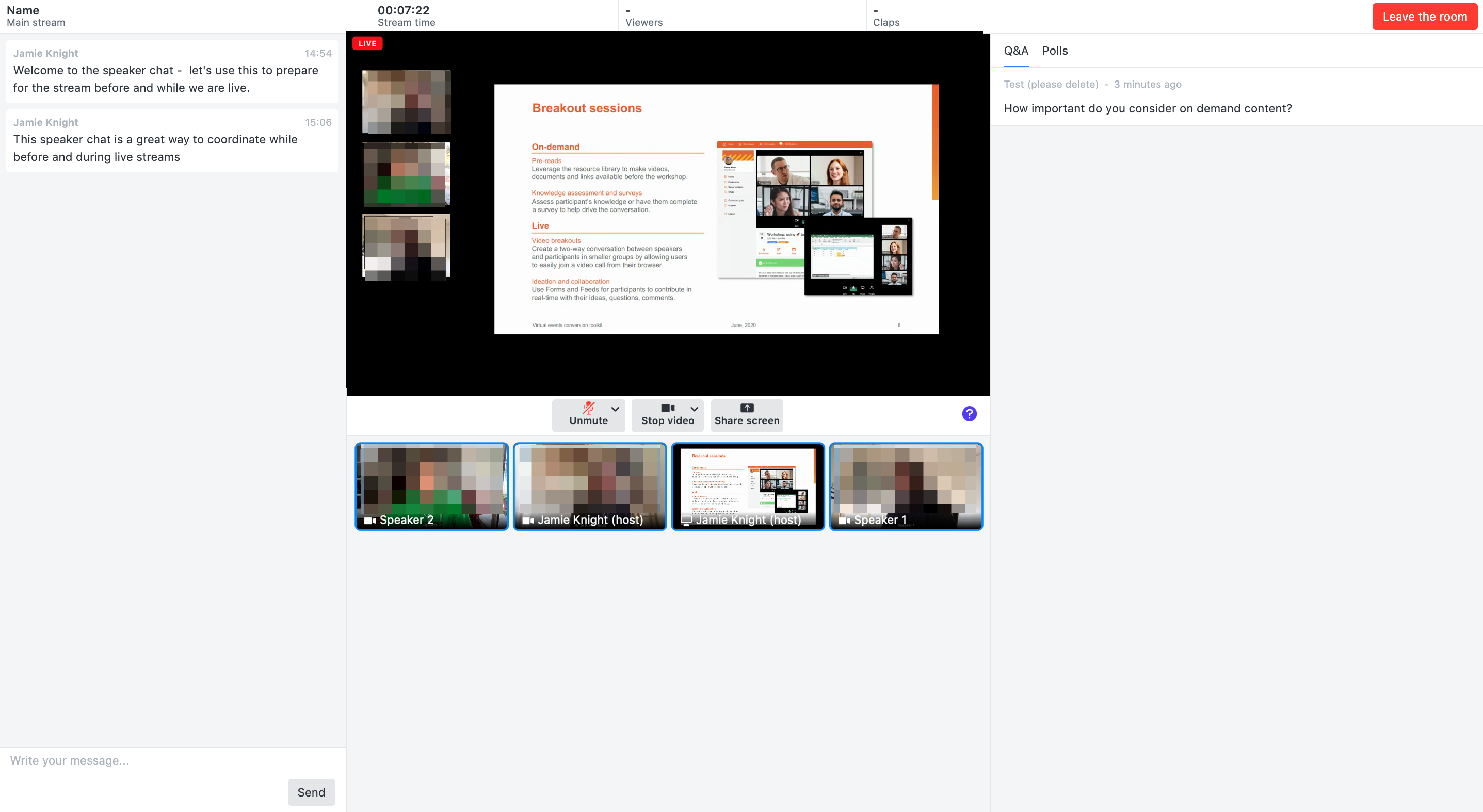The width and height of the screenshot is (1483, 812).
Task: Select the Q&A tab
Action: pos(1015,51)
